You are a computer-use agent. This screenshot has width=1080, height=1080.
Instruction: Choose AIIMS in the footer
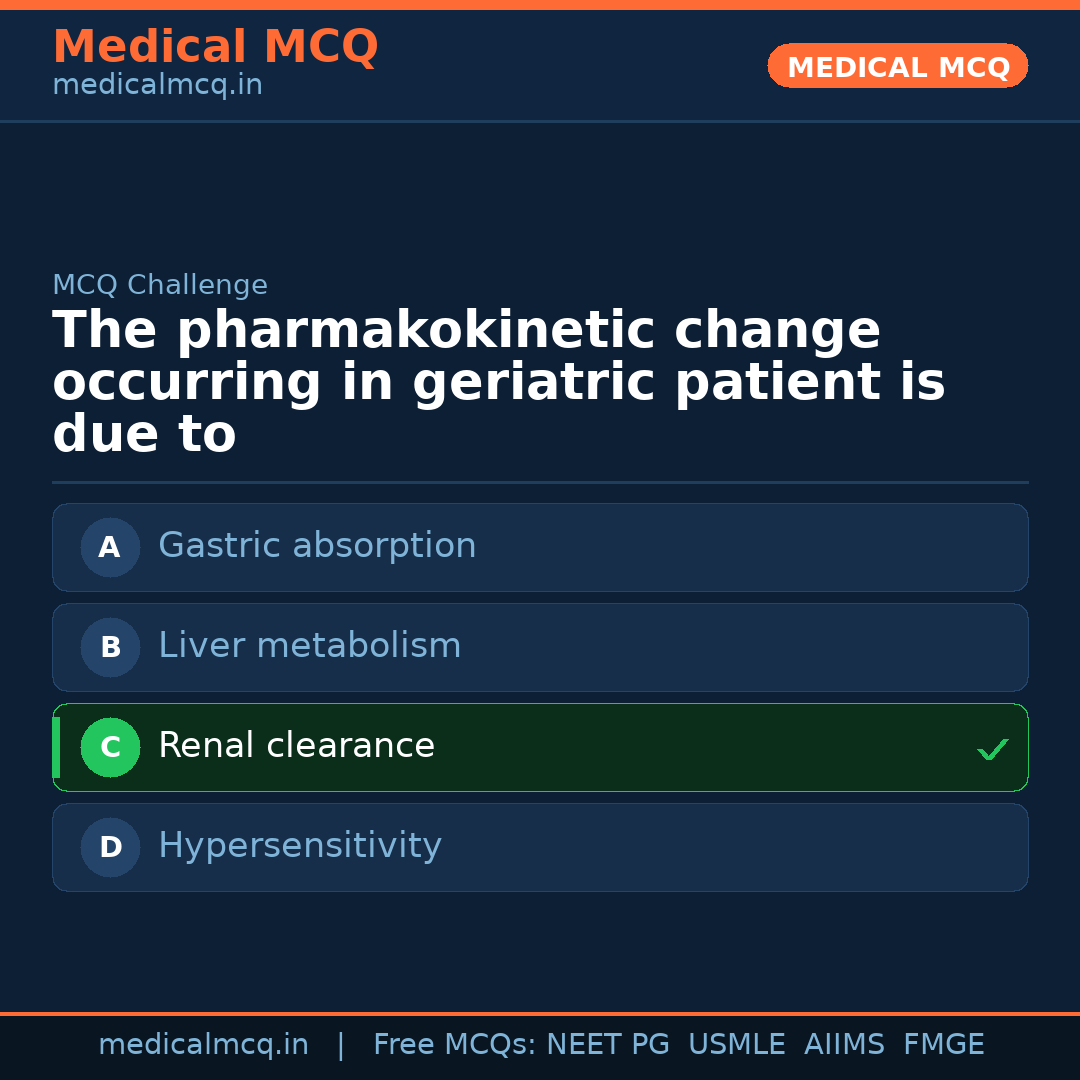(844, 1045)
